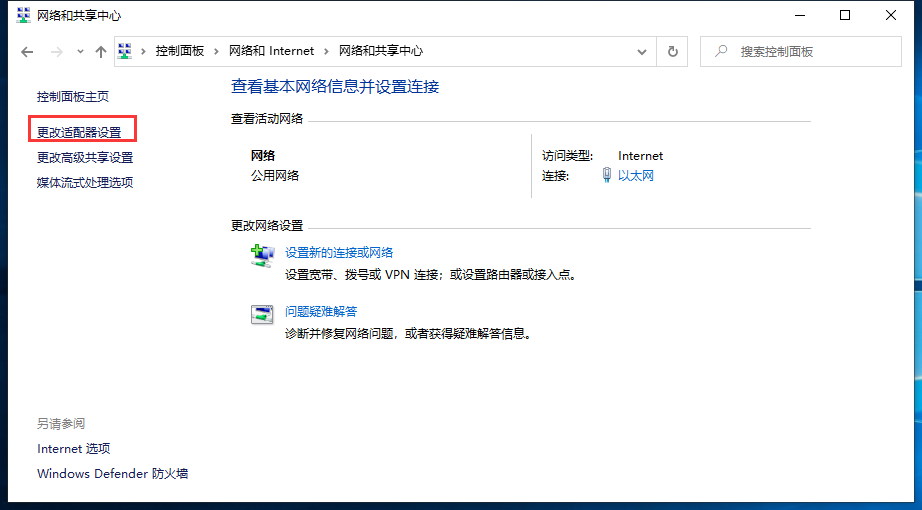This screenshot has width=922, height=510.
Task: Refresh the Network and Sharing Center view
Action: point(673,51)
